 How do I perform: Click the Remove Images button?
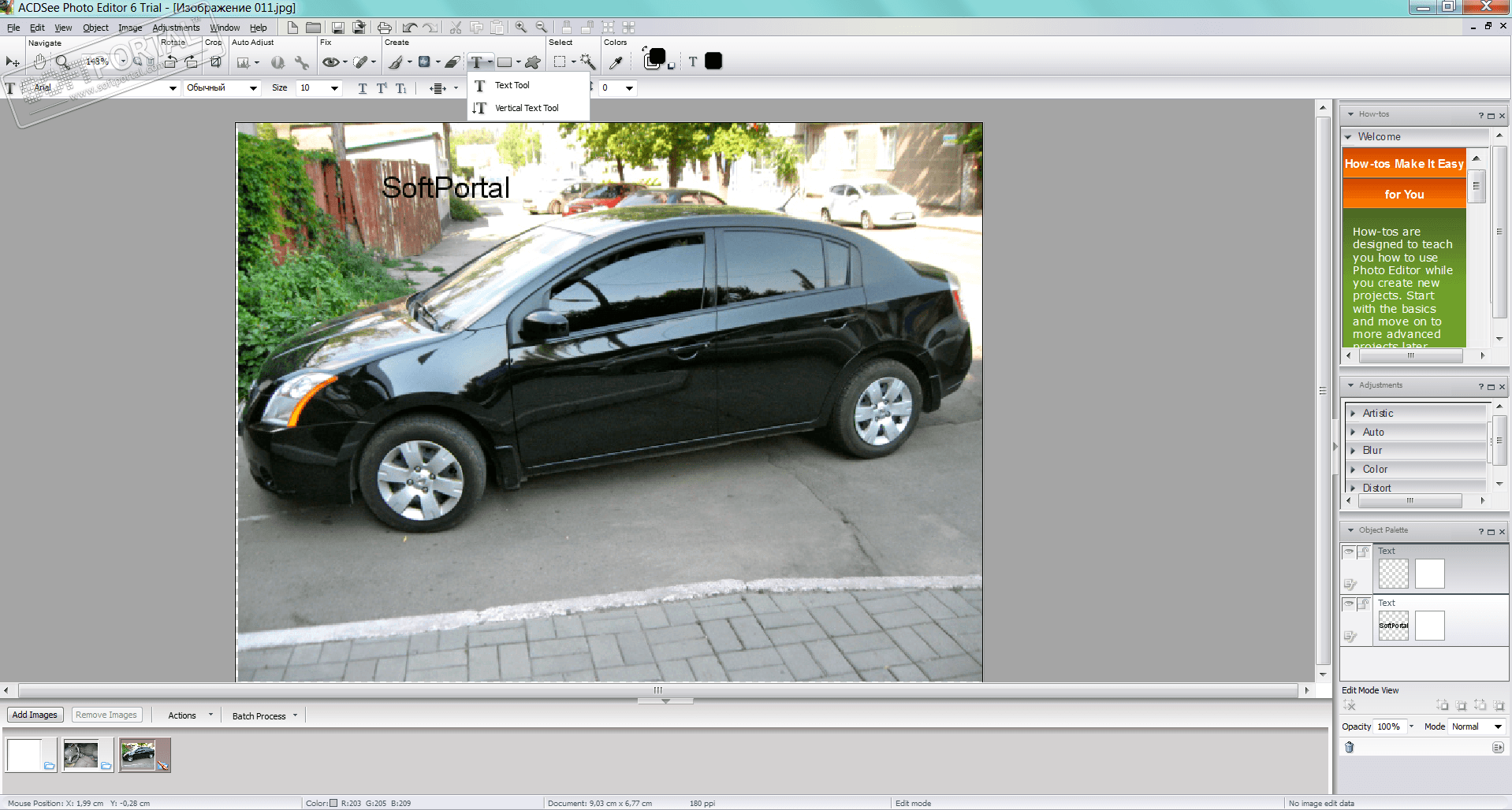(106, 715)
